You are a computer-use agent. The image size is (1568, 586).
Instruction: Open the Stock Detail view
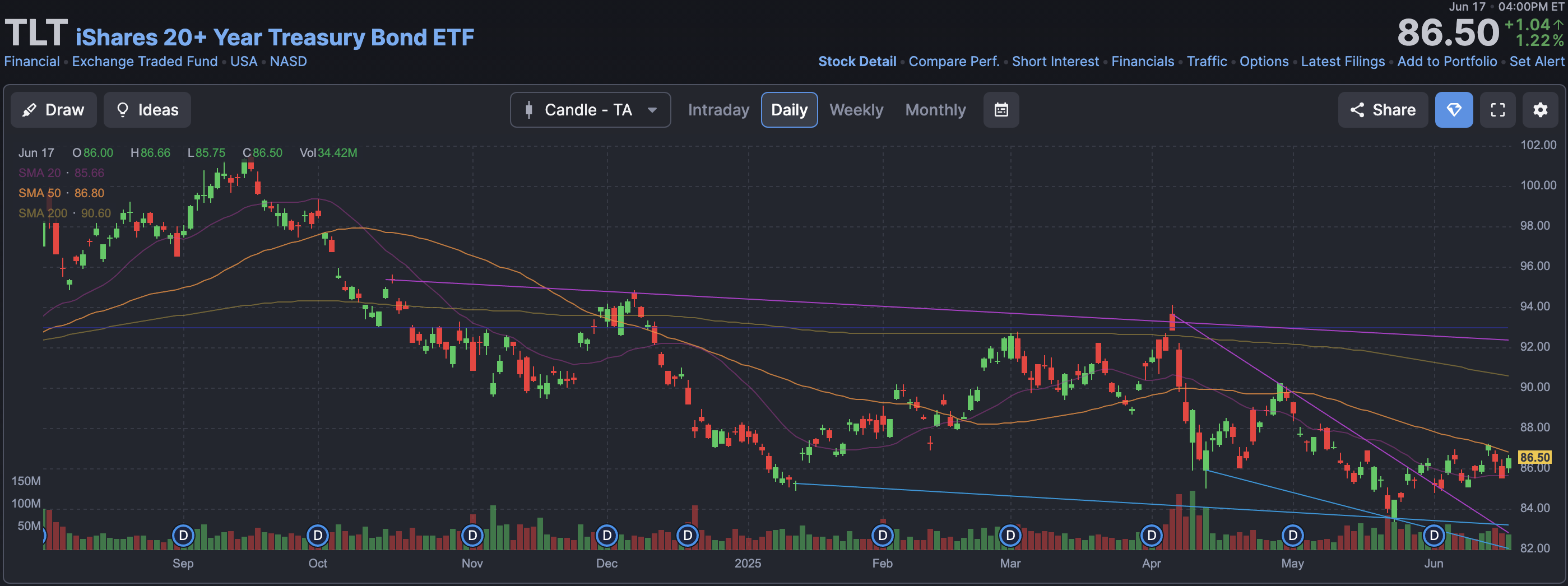(x=857, y=62)
